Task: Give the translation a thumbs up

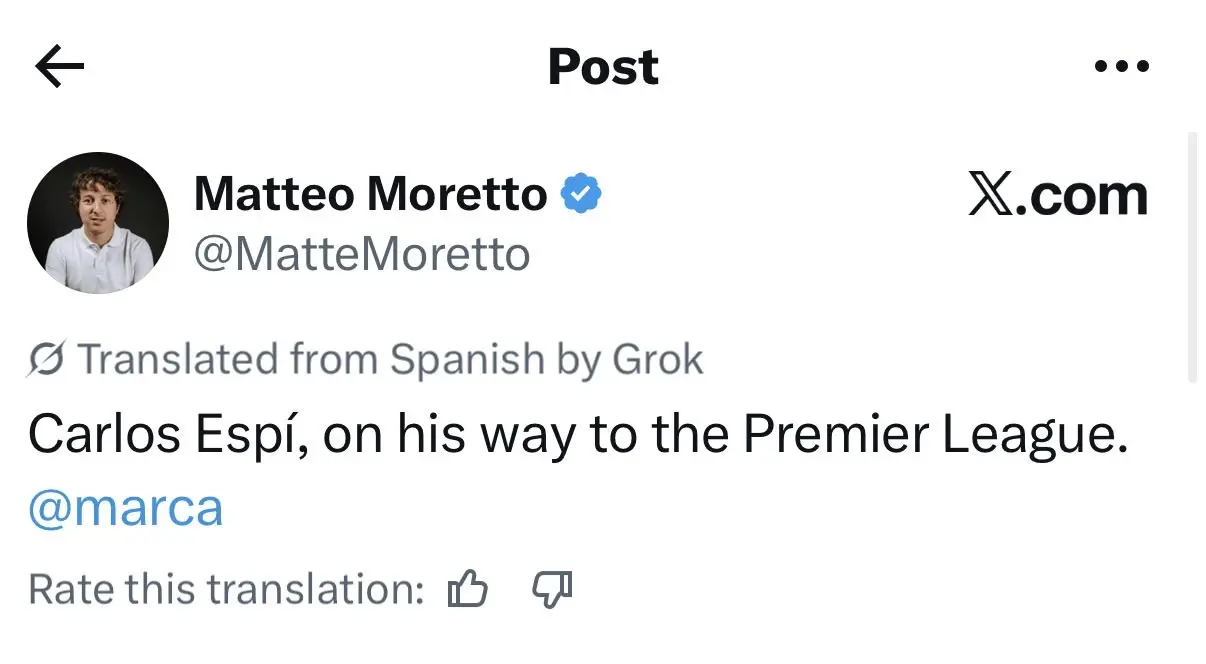Action: pyautogui.click(x=467, y=589)
